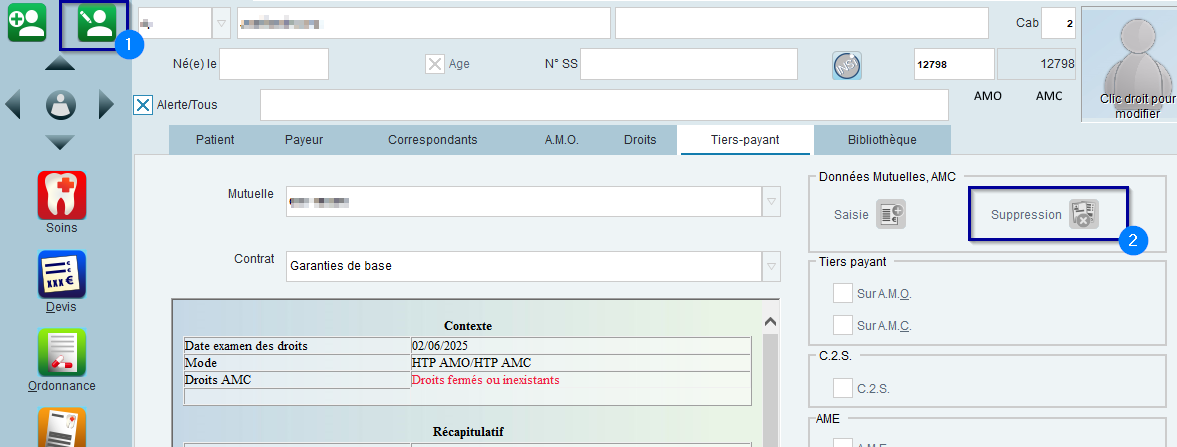Click the 'Droits AMC' row label

(218, 380)
